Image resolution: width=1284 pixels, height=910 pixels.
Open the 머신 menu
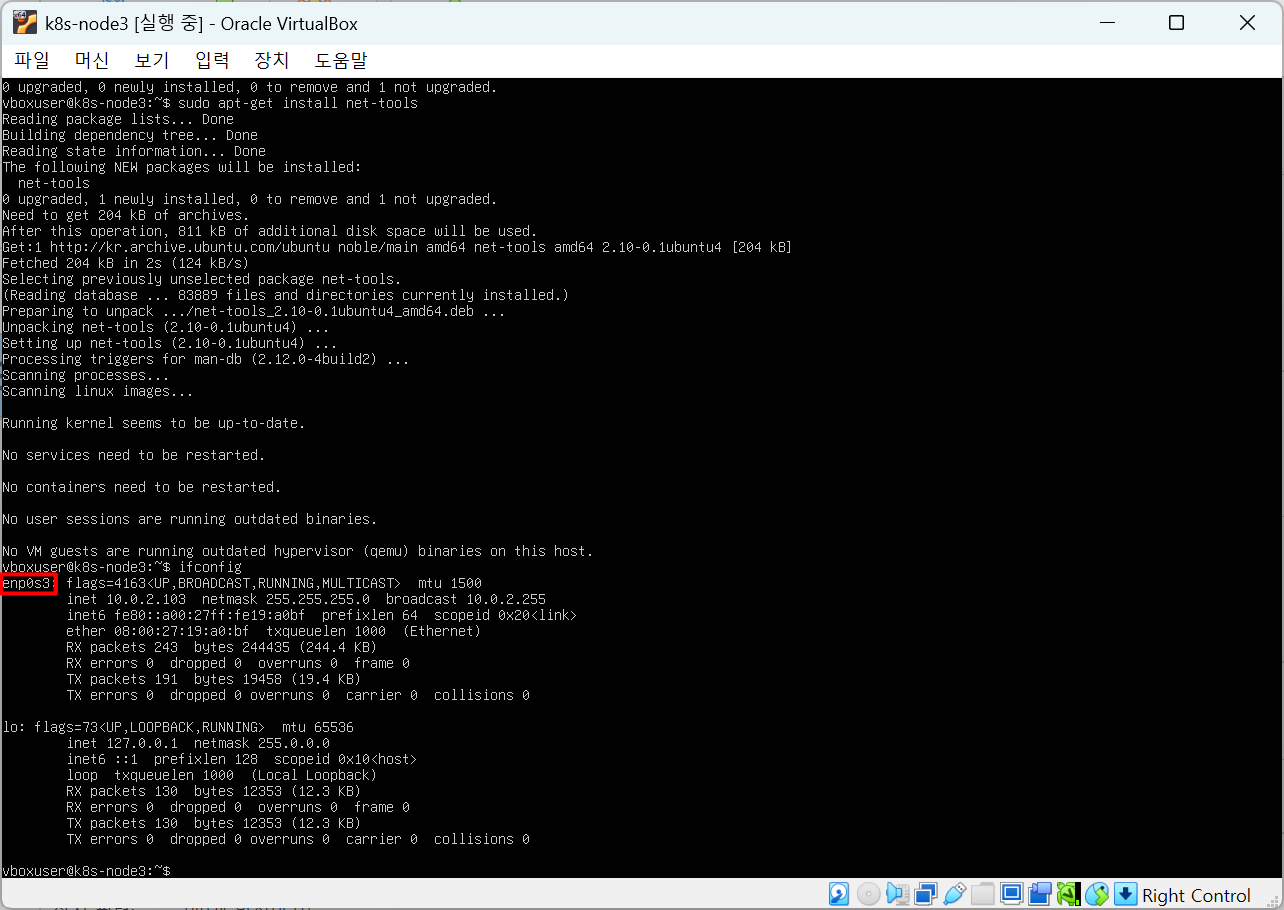[x=92, y=60]
